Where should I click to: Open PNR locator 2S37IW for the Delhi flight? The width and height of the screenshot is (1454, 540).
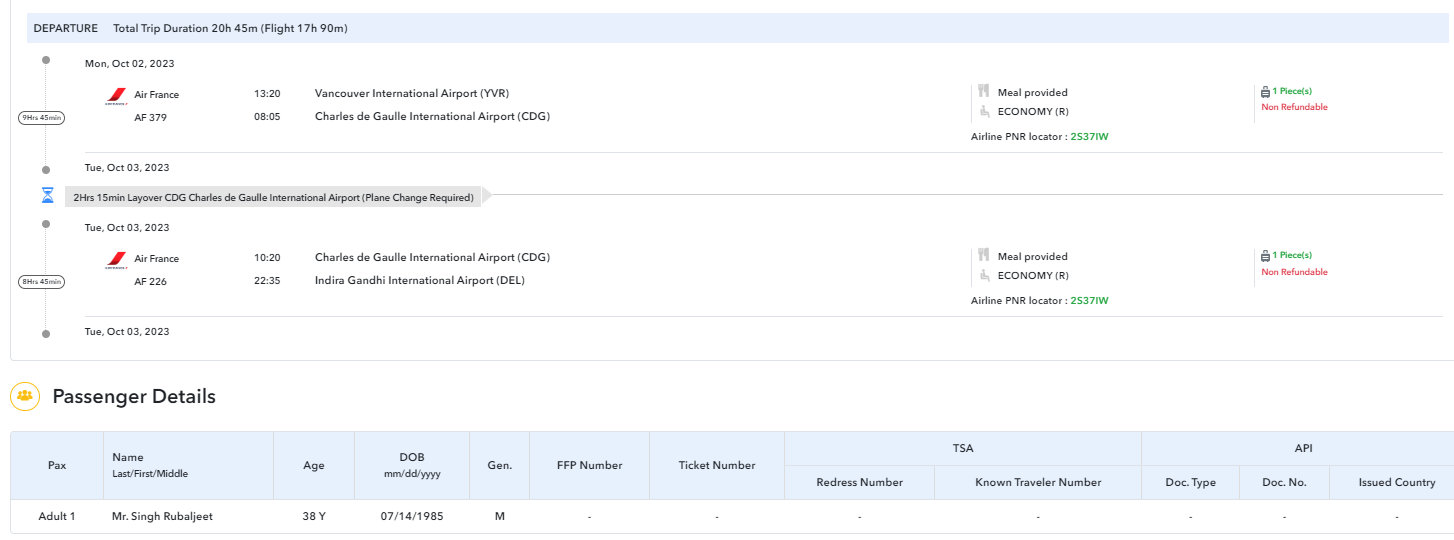pos(1089,301)
